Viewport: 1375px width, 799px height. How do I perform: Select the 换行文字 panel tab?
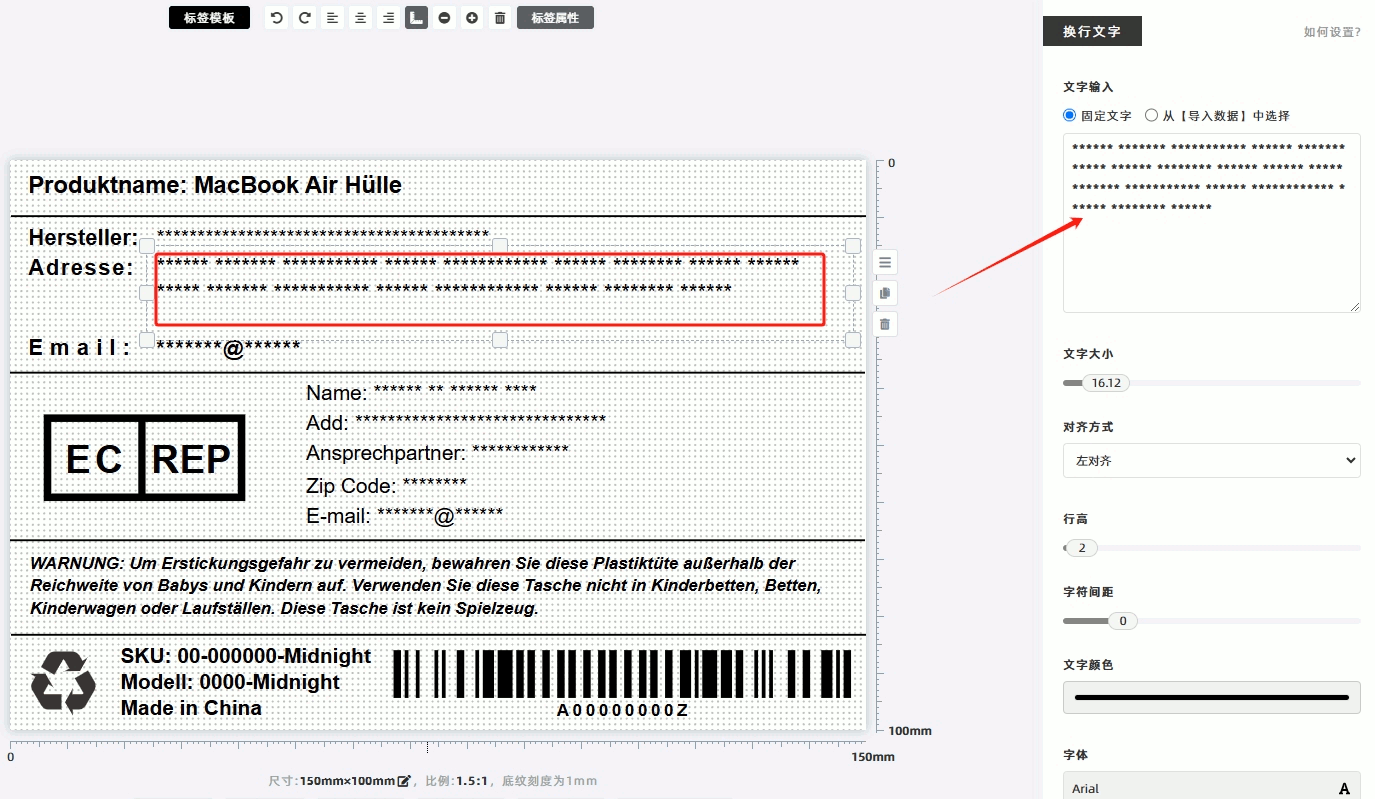click(x=1092, y=32)
